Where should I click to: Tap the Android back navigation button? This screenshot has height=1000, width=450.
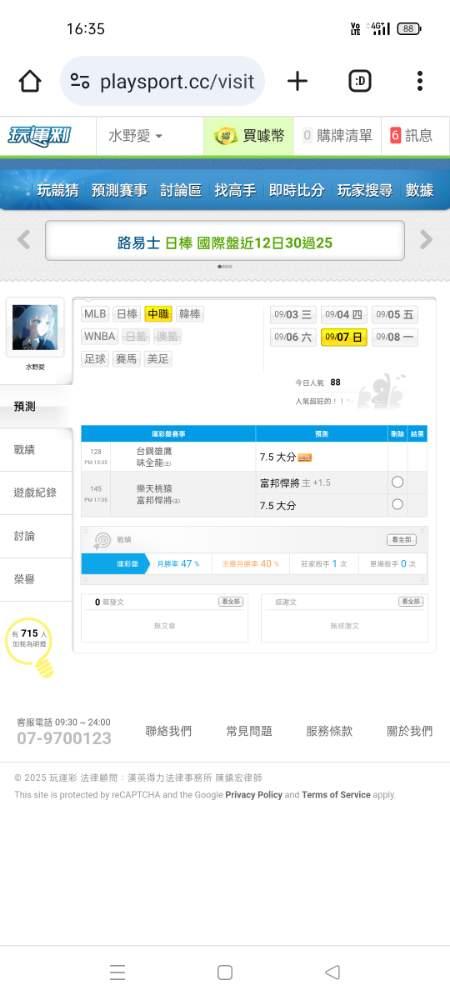coord(331,972)
